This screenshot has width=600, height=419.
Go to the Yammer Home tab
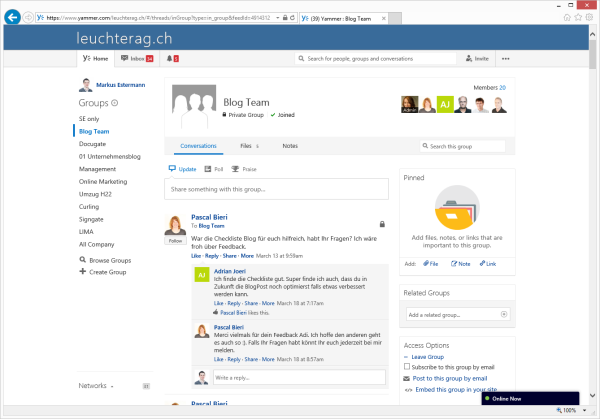96,59
